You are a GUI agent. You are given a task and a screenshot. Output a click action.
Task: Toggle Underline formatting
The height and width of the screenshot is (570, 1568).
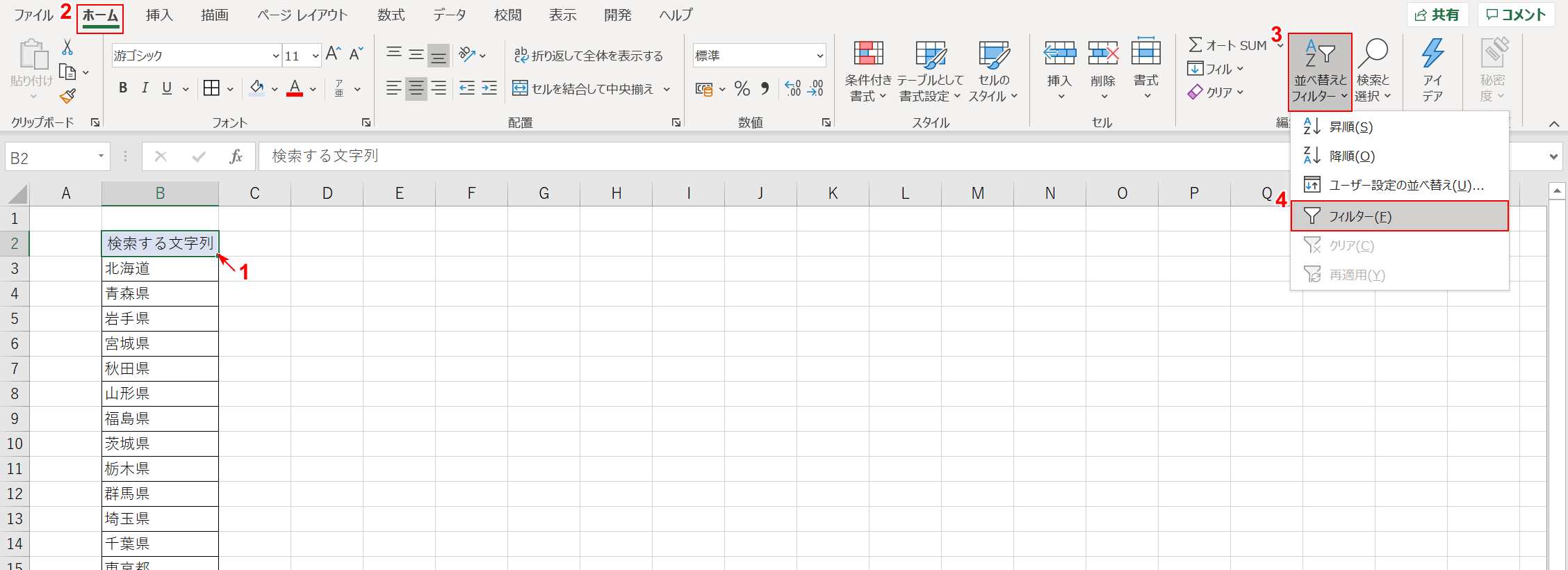167,88
